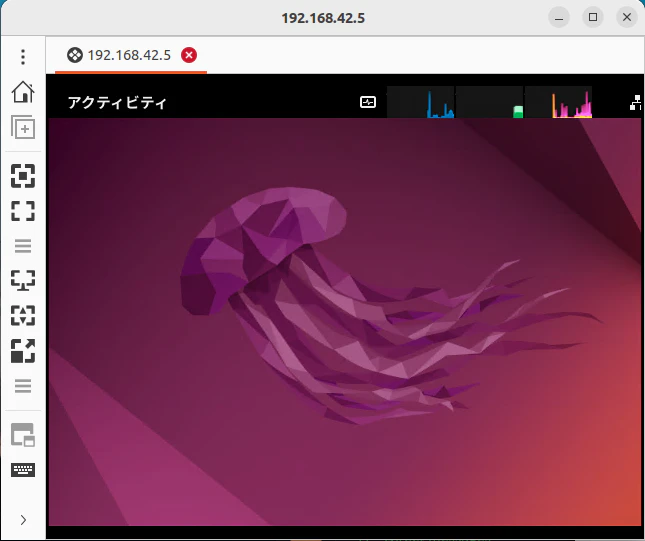Viewport: 645px width, 541px height.
Task: Toggle scaled mode icon with vertical arrows
Action: tap(23, 316)
